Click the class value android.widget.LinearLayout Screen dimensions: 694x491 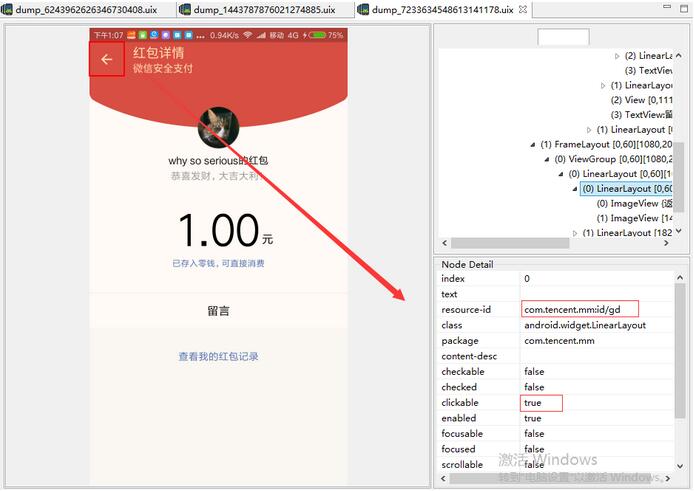pyautogui.click(x=585, y=325)
